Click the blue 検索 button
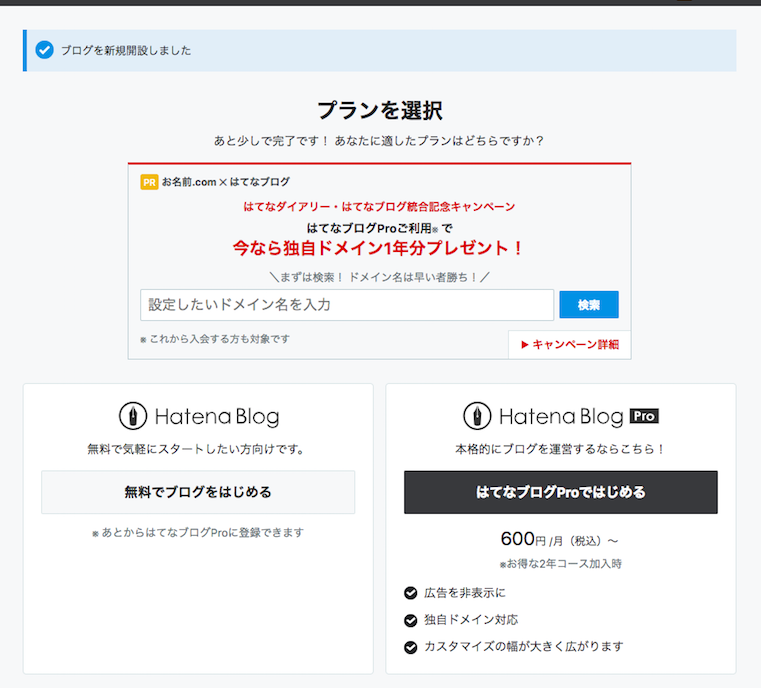The width and height of the screenshot is (761, 688). coord(589,305)
